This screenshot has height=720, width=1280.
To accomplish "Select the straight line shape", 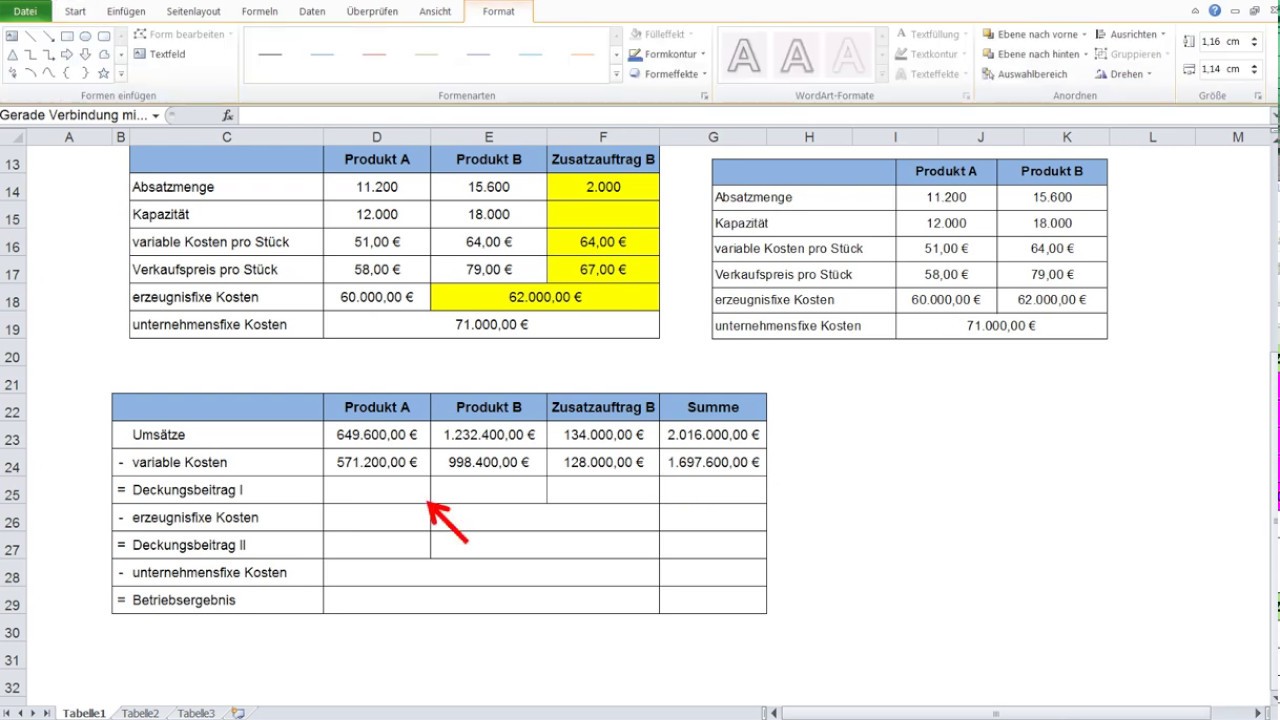I will pyautogui.click(x=30, y=36).
